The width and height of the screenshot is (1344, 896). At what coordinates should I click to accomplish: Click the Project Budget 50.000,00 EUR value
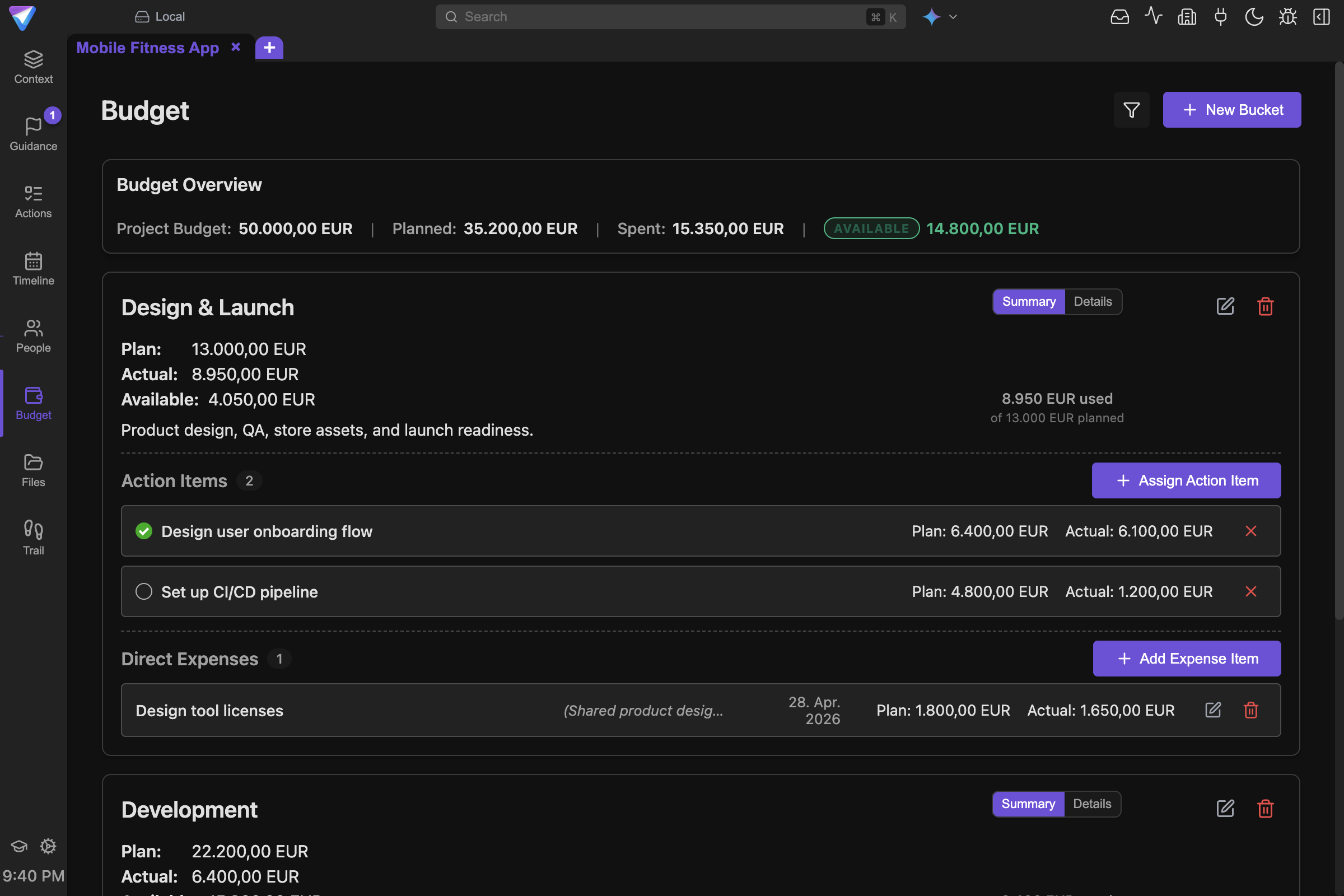click(x=296, y=228)
